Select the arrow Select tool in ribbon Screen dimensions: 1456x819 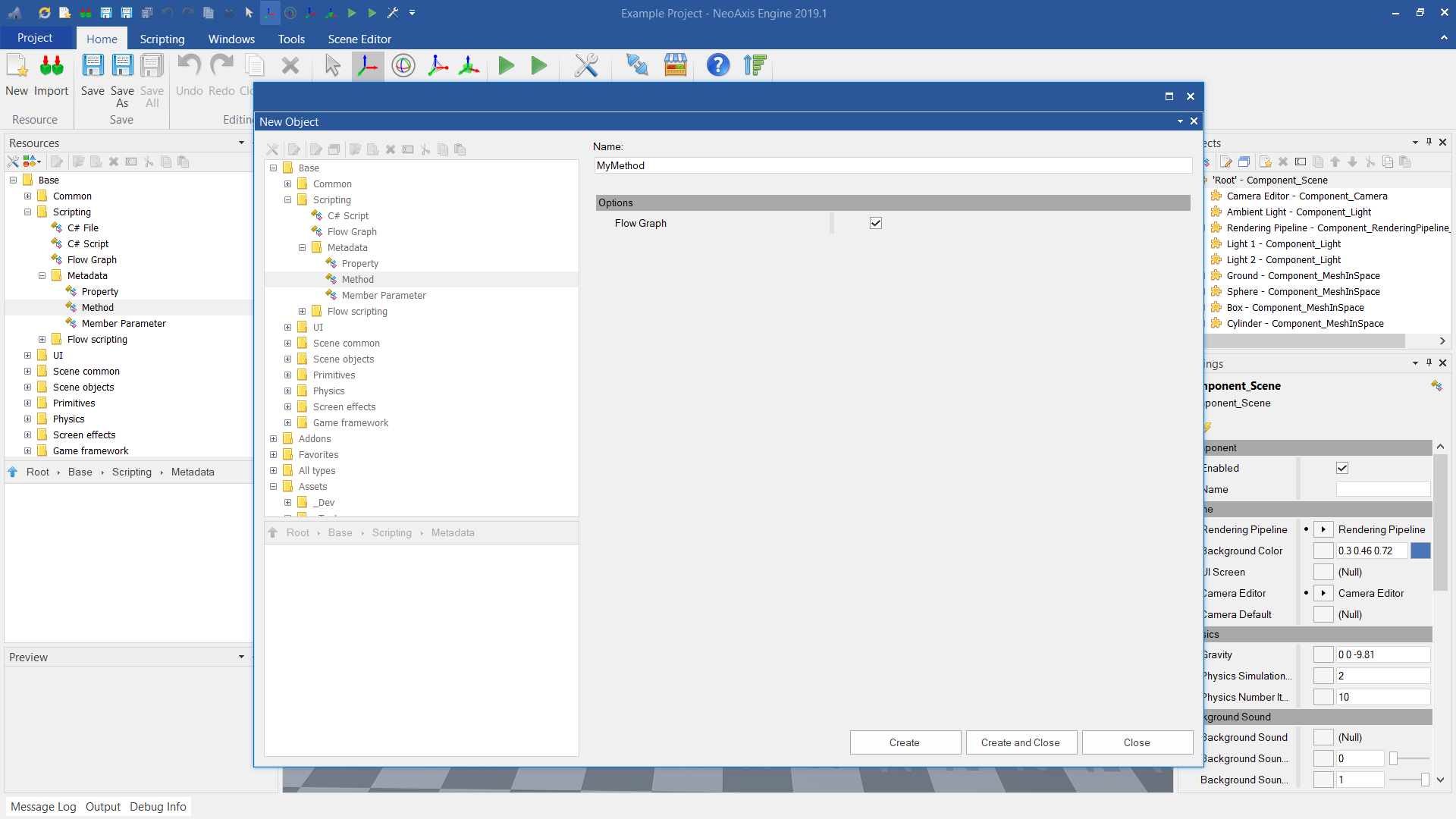tap(332, 66)
